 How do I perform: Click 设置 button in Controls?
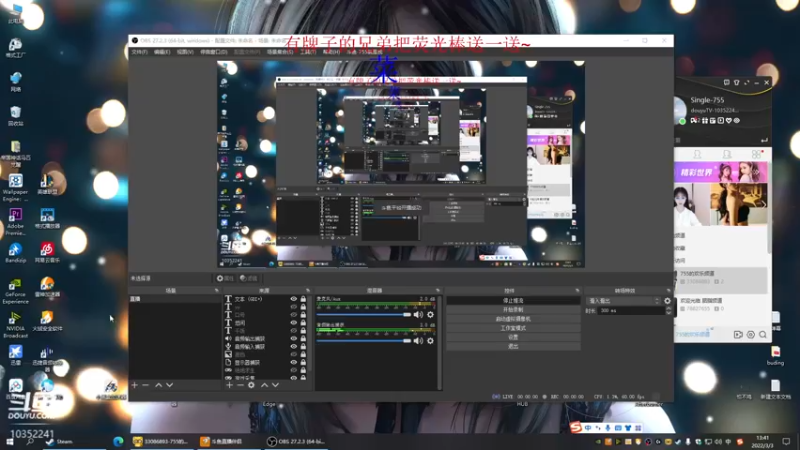[513, 337]
